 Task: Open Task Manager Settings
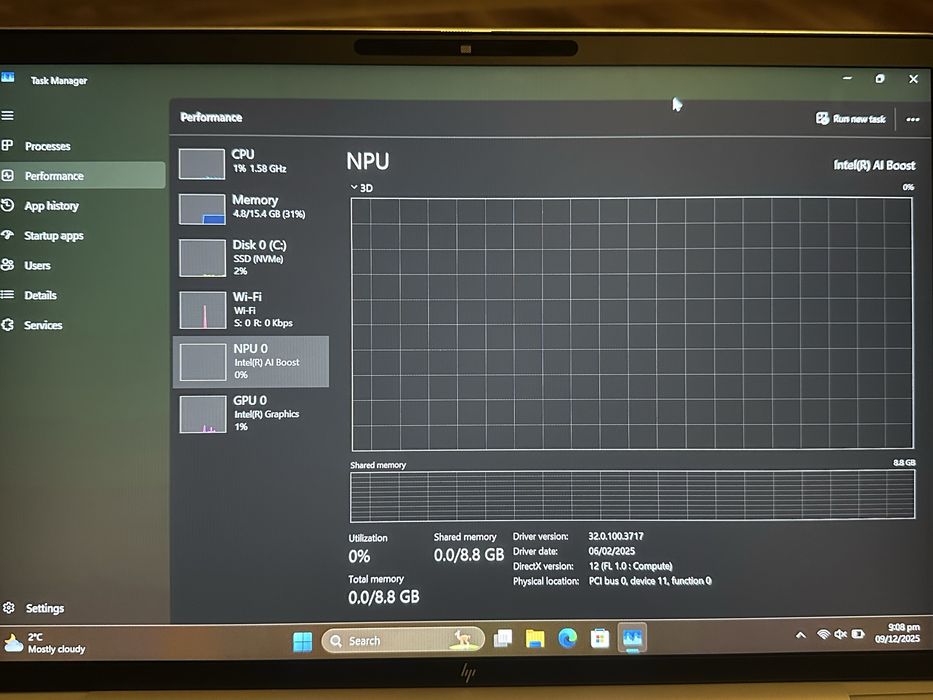pos(44,608)
